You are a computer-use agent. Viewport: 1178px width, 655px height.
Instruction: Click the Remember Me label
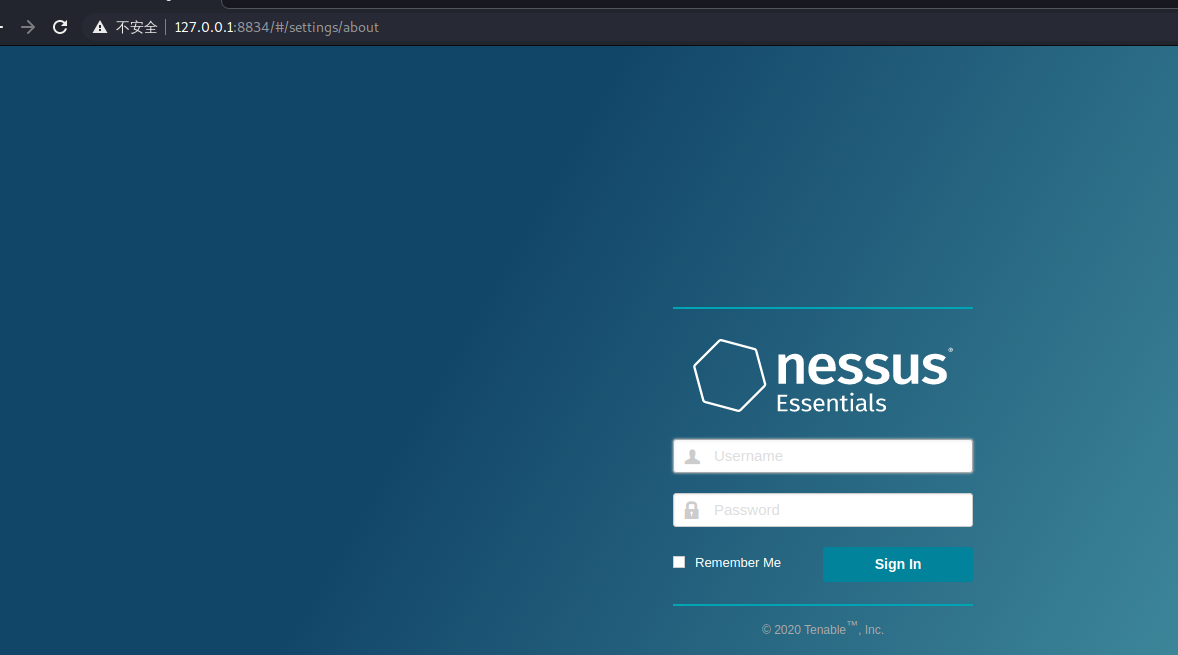(x=738, y=563)
